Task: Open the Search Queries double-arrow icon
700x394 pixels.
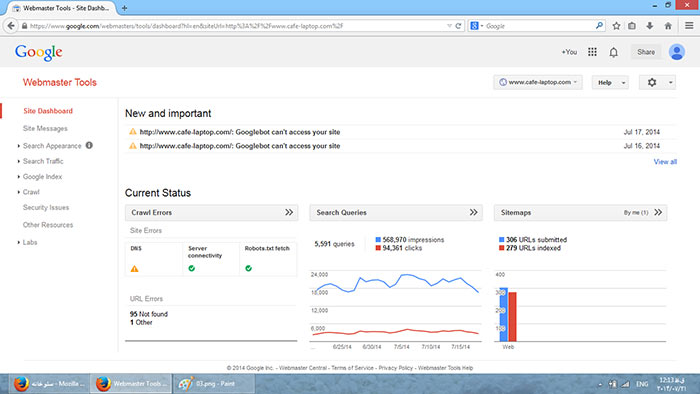Action: [x=473, y=212]
